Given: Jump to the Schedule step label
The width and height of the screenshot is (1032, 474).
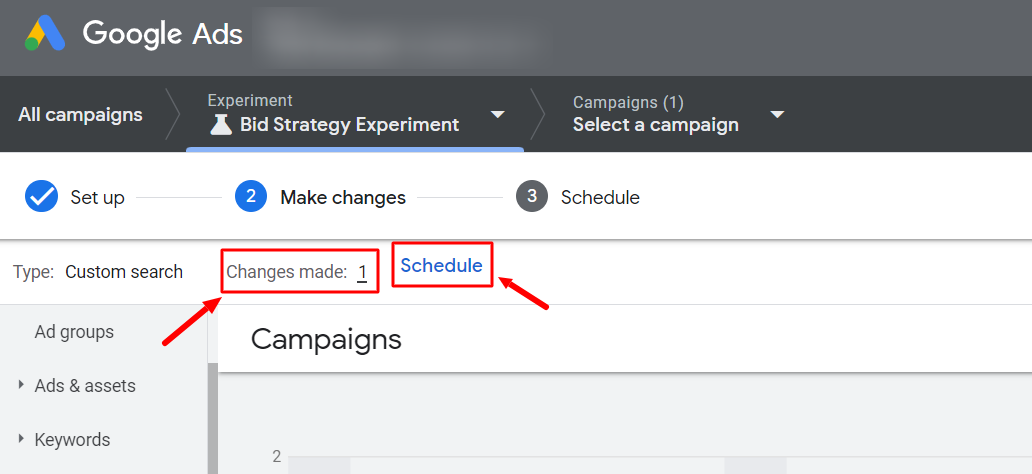Looking at the screenshot, I should [600, 198].
